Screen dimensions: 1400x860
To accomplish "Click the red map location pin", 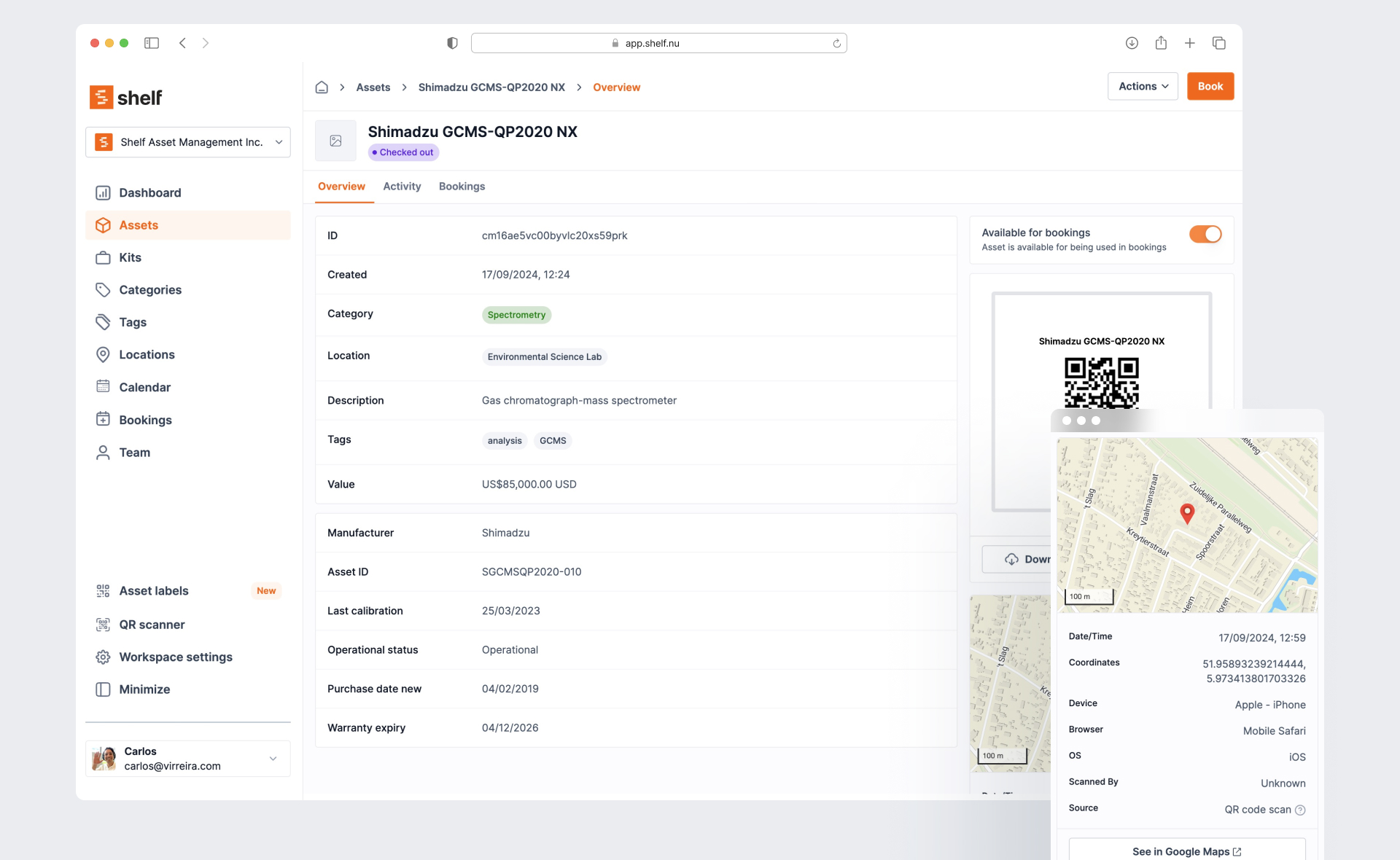I will pyautogui.click(x=1187, y=513).
